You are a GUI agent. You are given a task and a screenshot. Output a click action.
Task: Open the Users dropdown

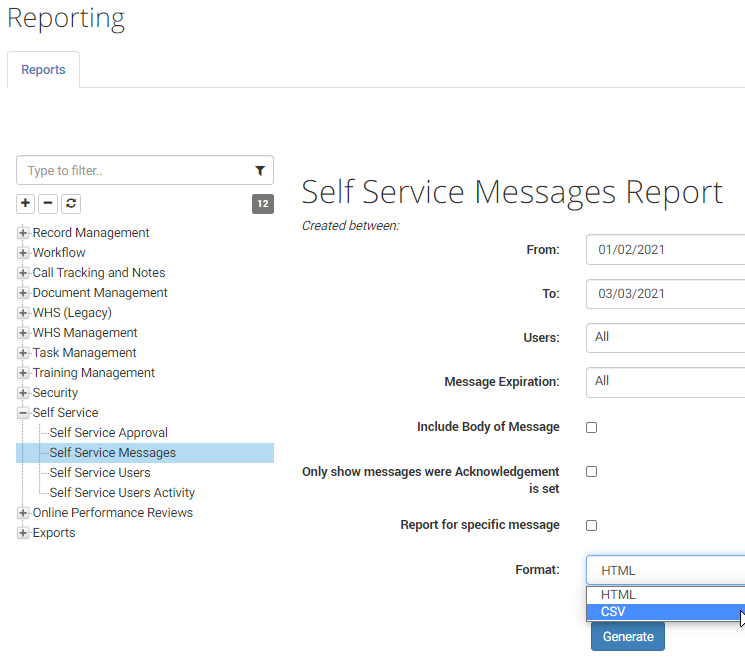[x=665, y=338]
